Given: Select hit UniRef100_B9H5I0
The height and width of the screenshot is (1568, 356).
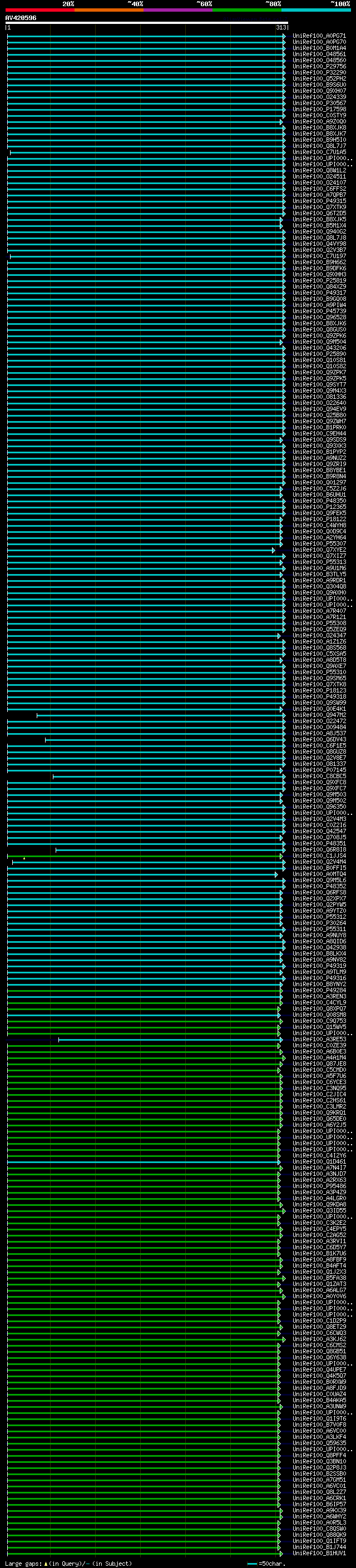Looking at the screenshot, I should coord(319,140).
